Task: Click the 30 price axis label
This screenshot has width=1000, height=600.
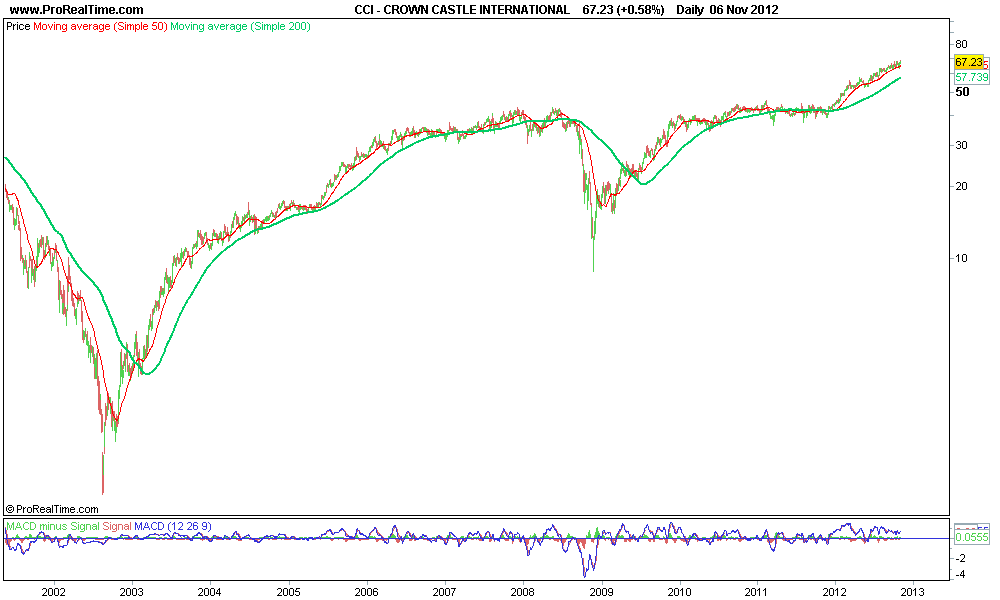Action: point(961,145)
